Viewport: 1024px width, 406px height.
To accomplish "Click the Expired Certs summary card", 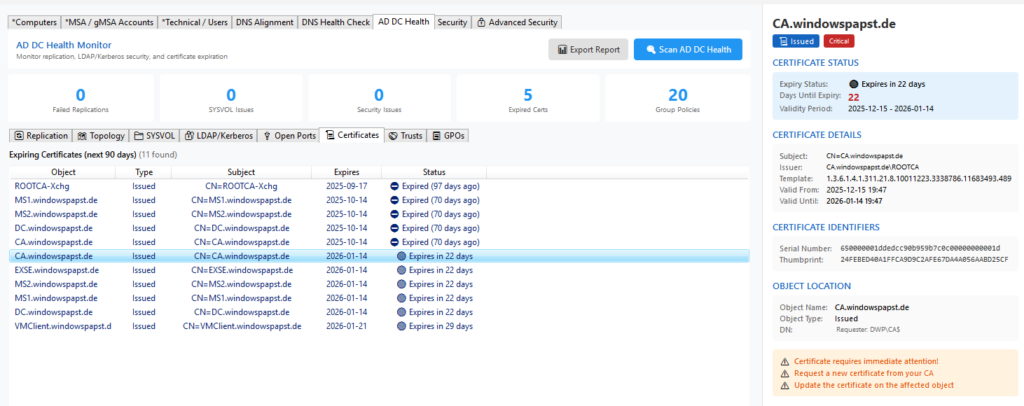I will click(528, 99).
